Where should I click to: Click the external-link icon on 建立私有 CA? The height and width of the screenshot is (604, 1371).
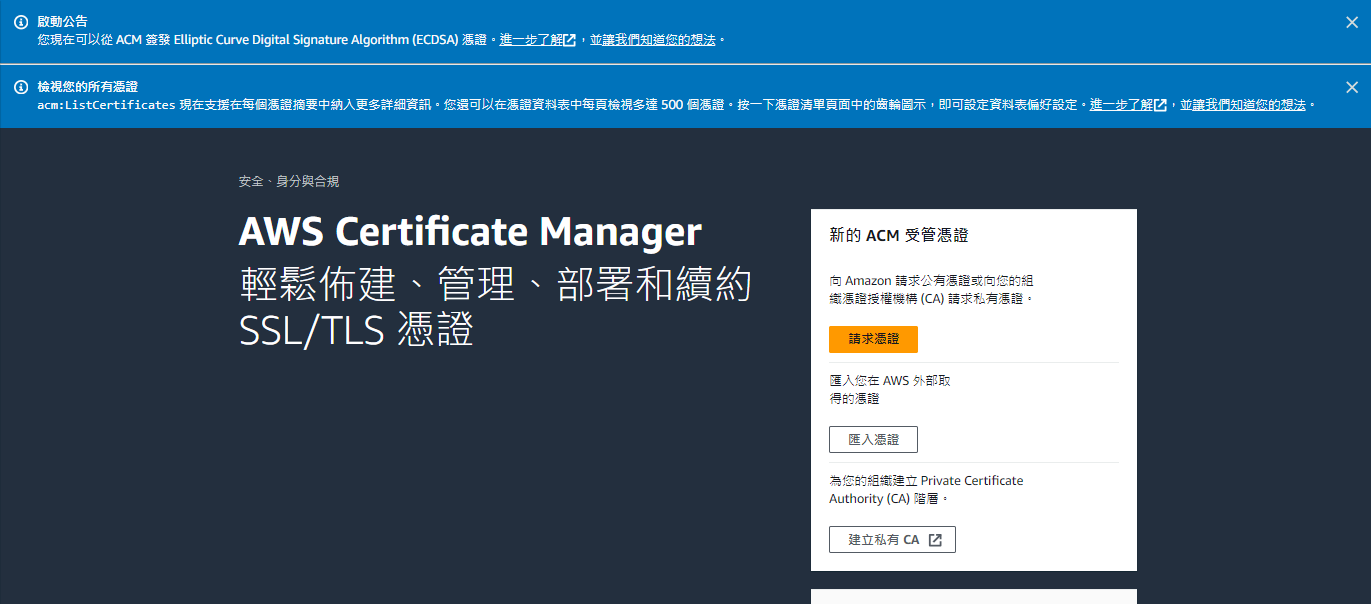[935, 540]
